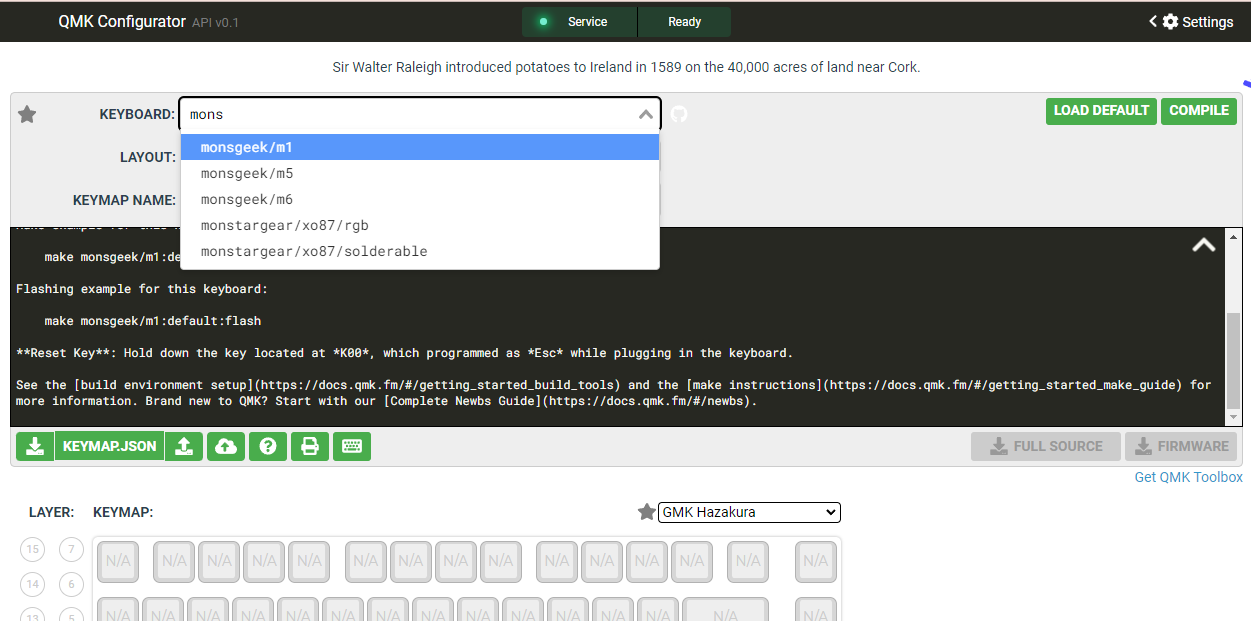Select layer 6 circle
The image size is (1251, 621).
point(71,584)
